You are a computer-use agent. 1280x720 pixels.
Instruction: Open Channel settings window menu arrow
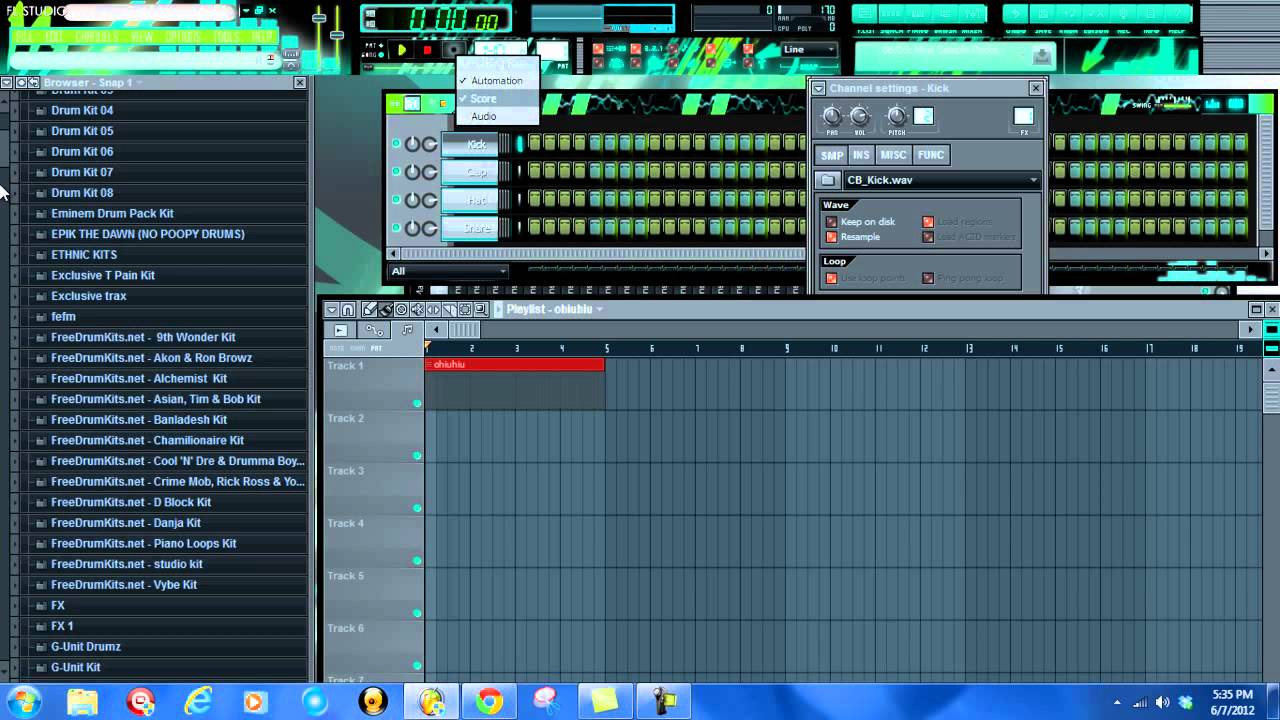tap(818, 88)
